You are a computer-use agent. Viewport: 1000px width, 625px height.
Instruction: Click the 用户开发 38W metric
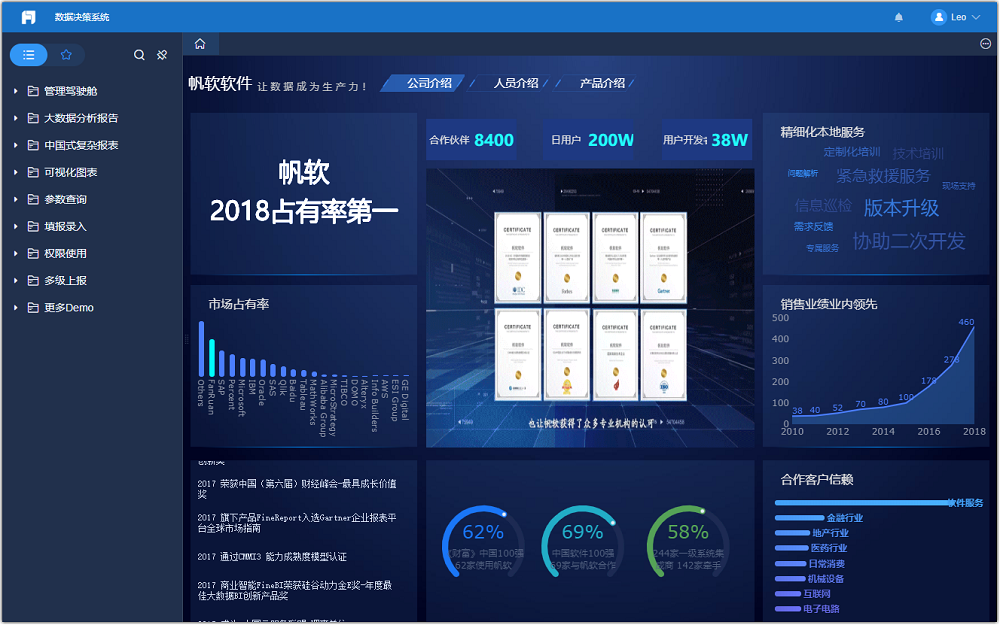[705, 140]
